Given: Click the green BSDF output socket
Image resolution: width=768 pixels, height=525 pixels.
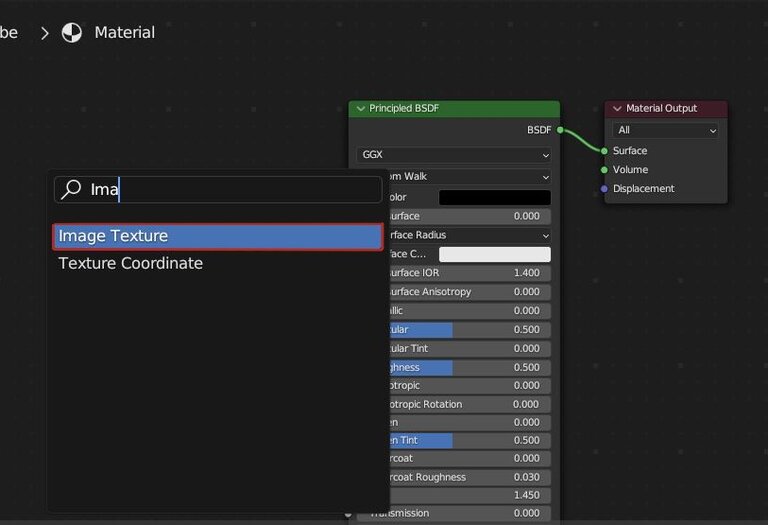Looking at the screenshot, I should (560, 130).
